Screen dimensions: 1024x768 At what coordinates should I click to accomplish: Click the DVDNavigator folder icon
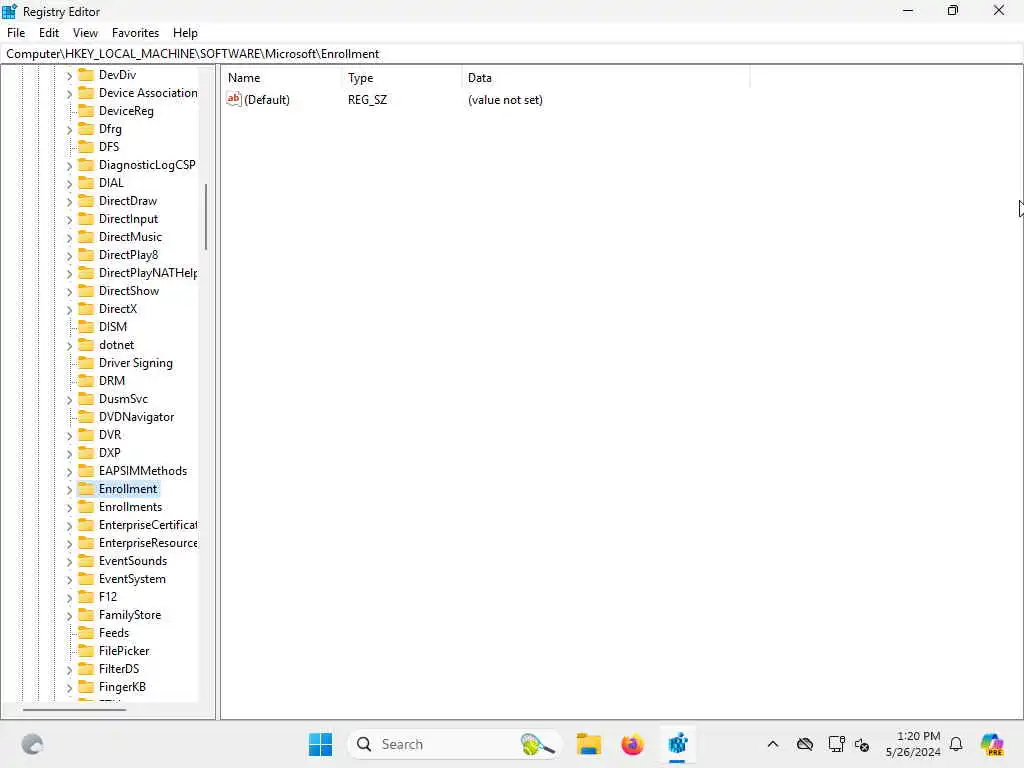tap(86, 416)
